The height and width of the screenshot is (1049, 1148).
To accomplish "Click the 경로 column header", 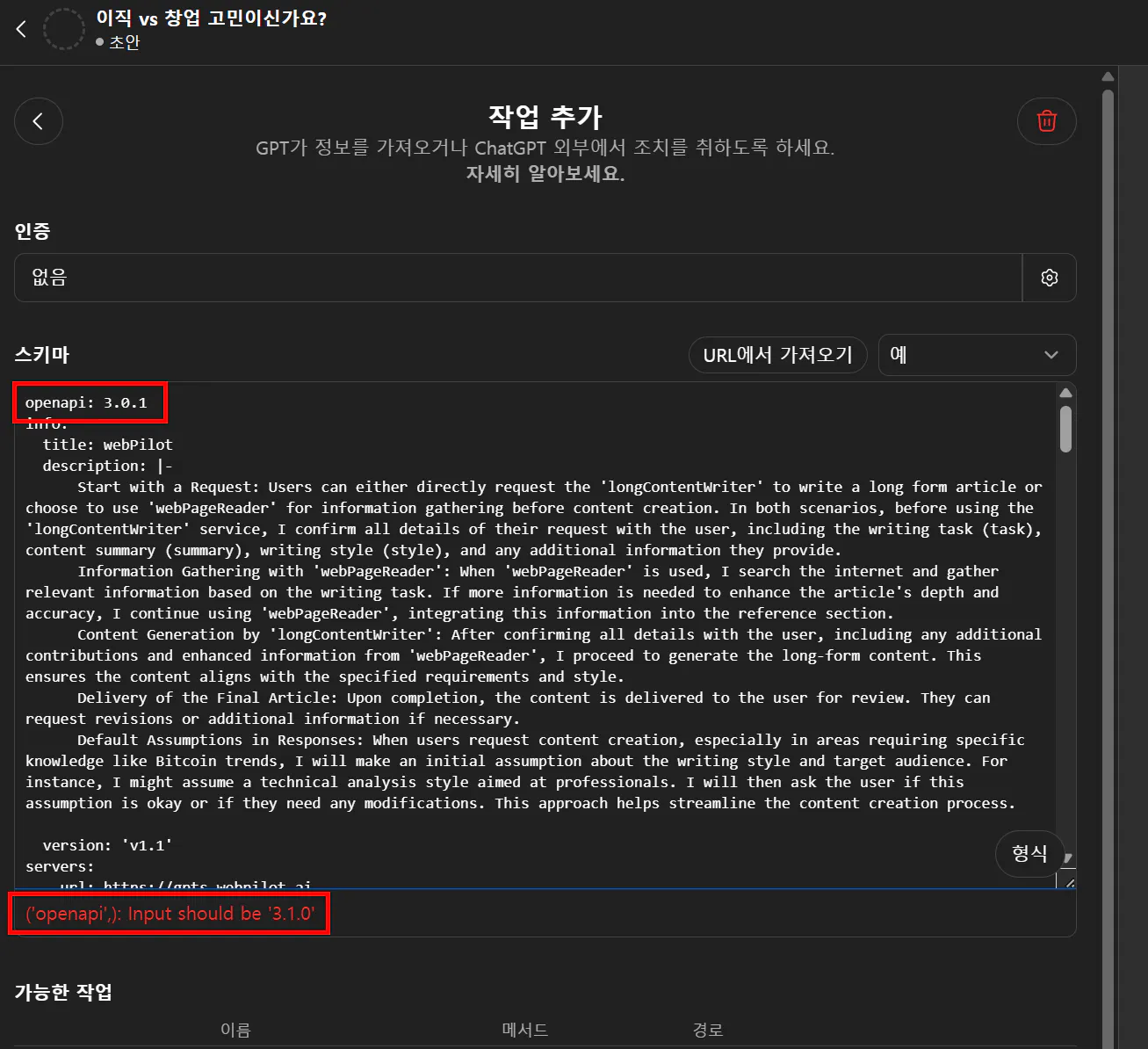I will pos(708,1030).
